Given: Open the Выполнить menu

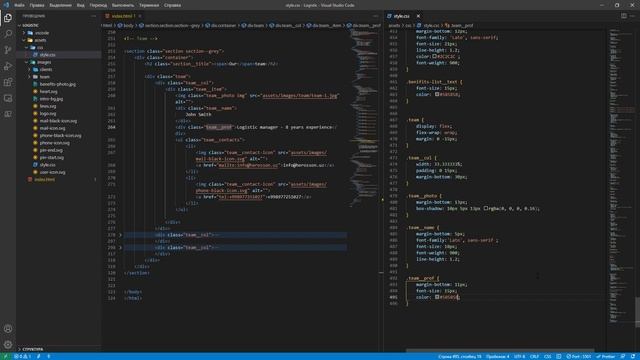Looking at the screenshot, I should point(123,5).
